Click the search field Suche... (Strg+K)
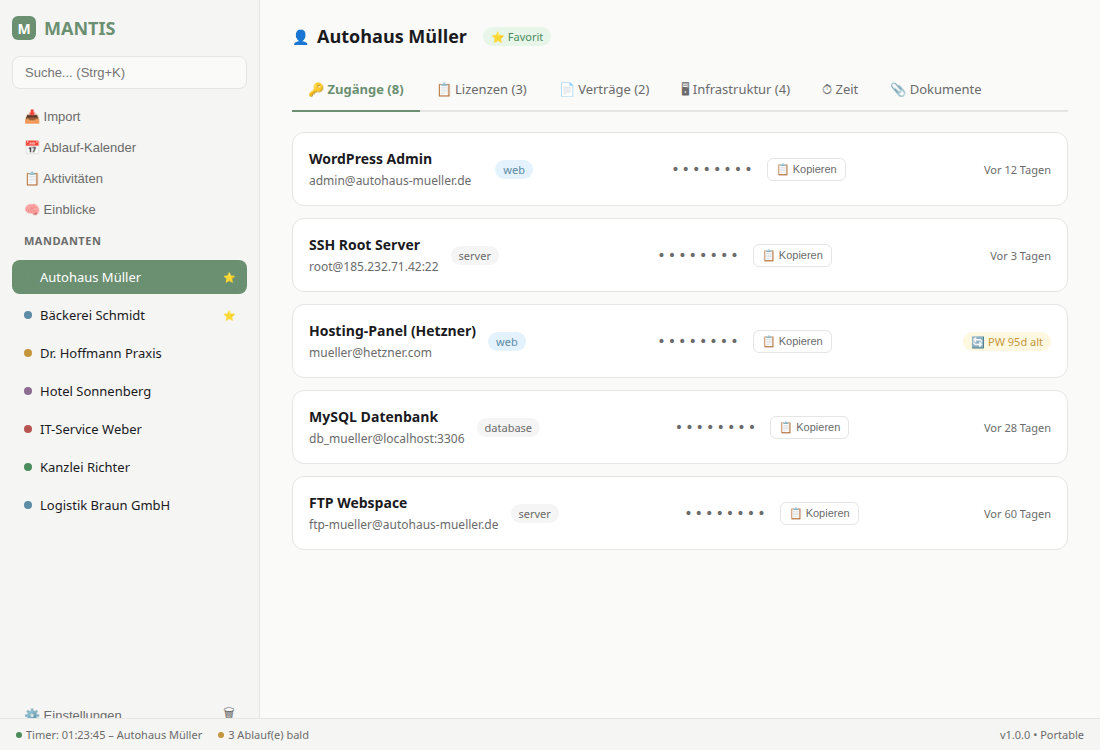This screenshot has width=1100, height=750. coord(129,73)
